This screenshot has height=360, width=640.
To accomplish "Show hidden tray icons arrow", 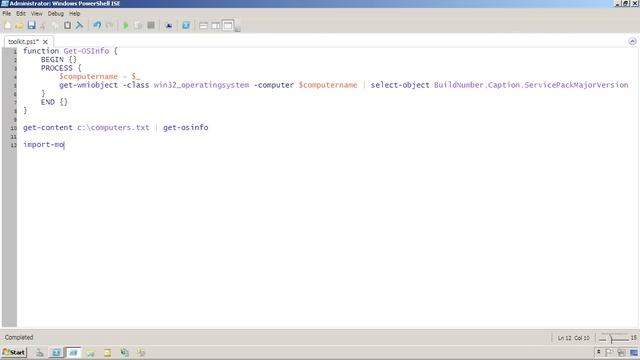I will click(598, 352).
